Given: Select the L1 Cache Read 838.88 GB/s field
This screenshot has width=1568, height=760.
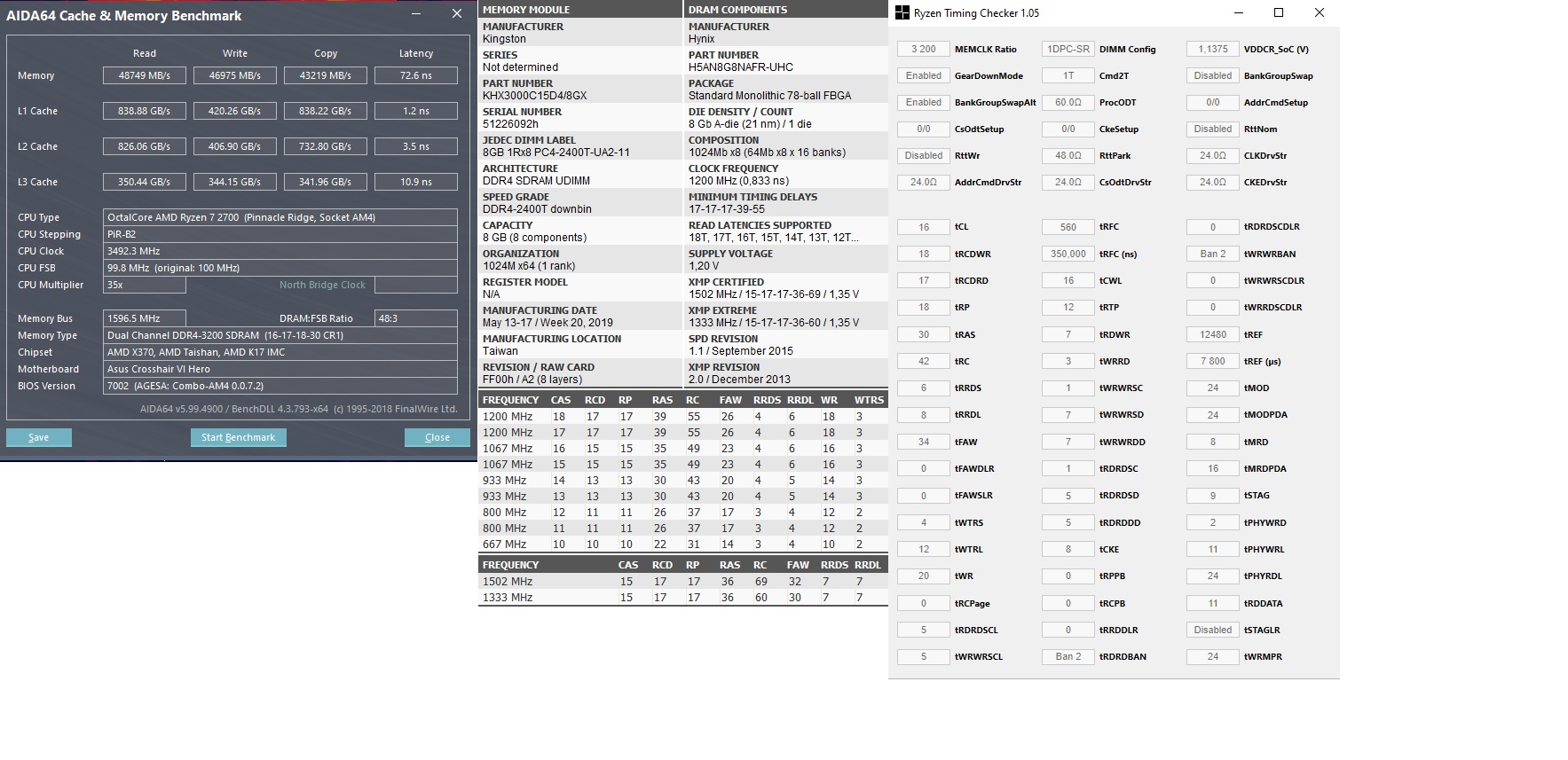Looking at the screenshot, I should click(x=145, y=111).
